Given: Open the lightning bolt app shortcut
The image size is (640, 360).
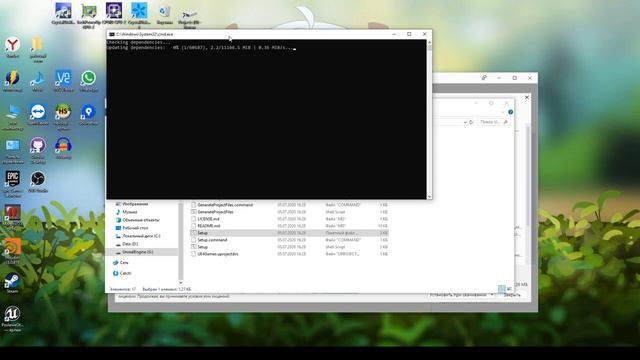Looking at the screenshot, I should point(12,81).
